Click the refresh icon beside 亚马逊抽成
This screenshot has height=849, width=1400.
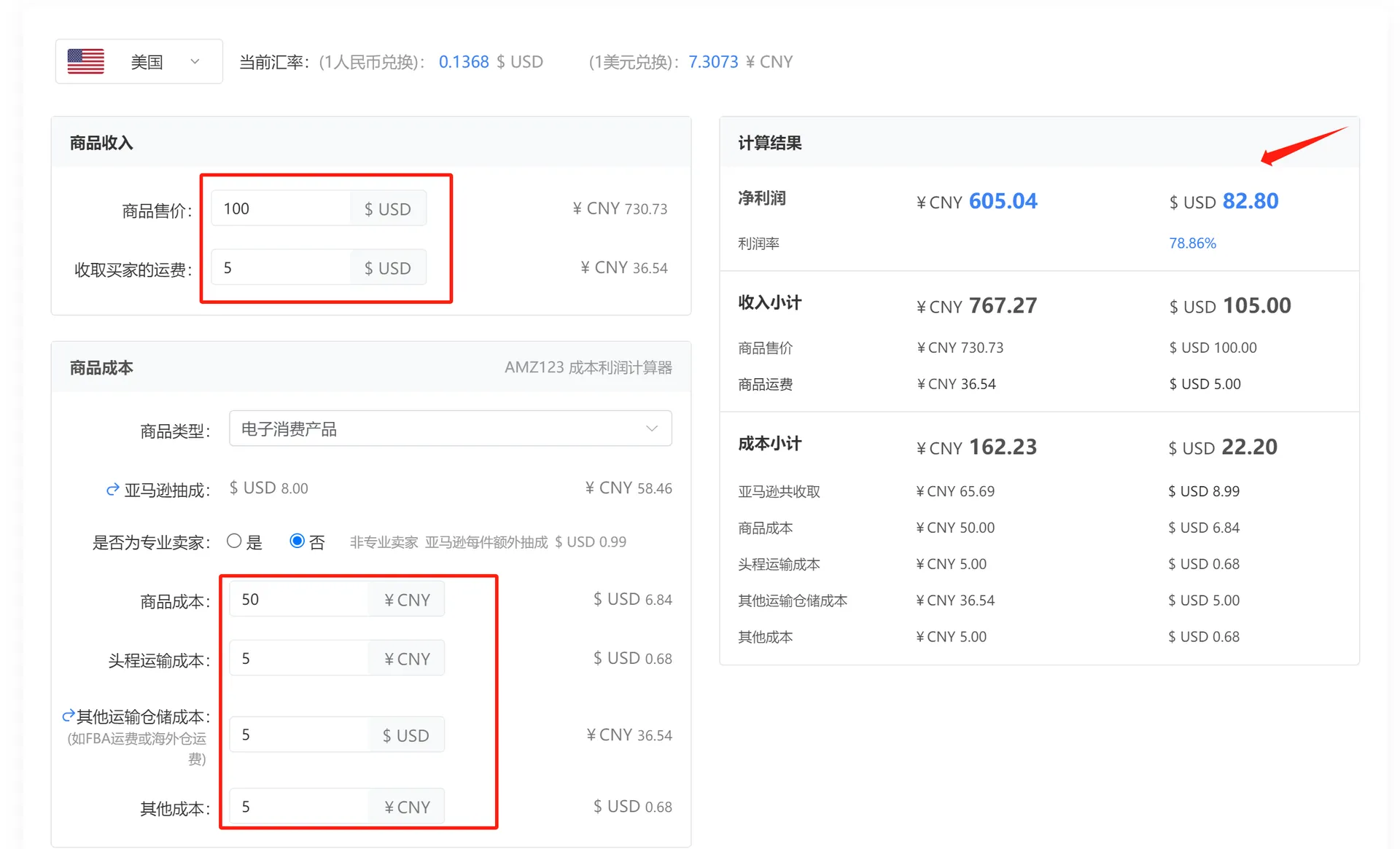point(112,490)
